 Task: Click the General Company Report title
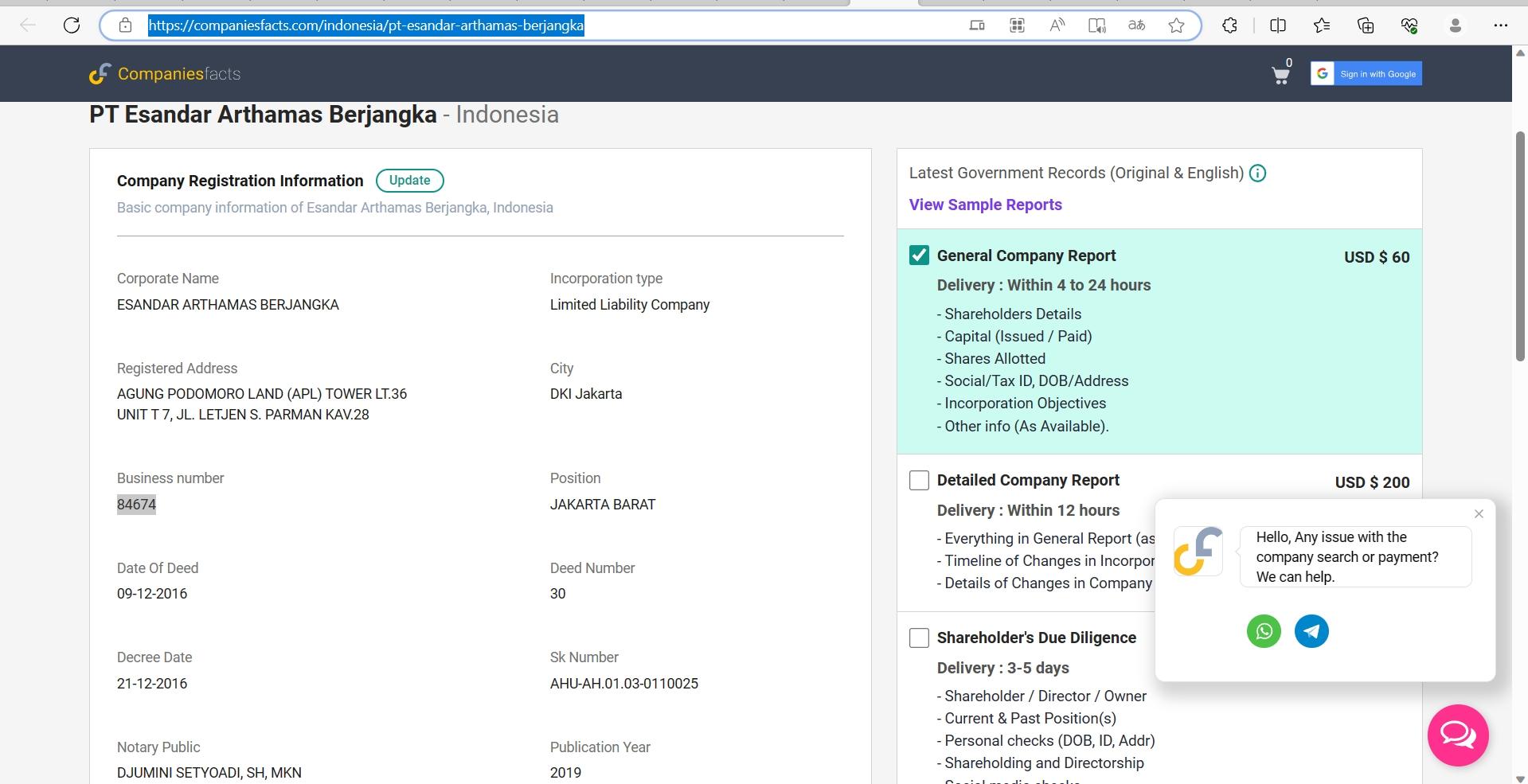coord(1026,255)
